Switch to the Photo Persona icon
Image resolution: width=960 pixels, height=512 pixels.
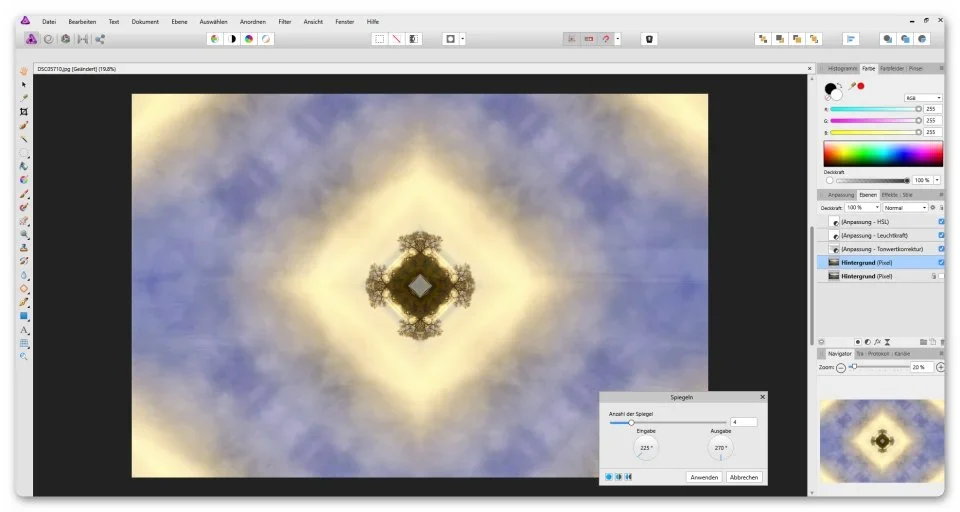tap(31, 39)
